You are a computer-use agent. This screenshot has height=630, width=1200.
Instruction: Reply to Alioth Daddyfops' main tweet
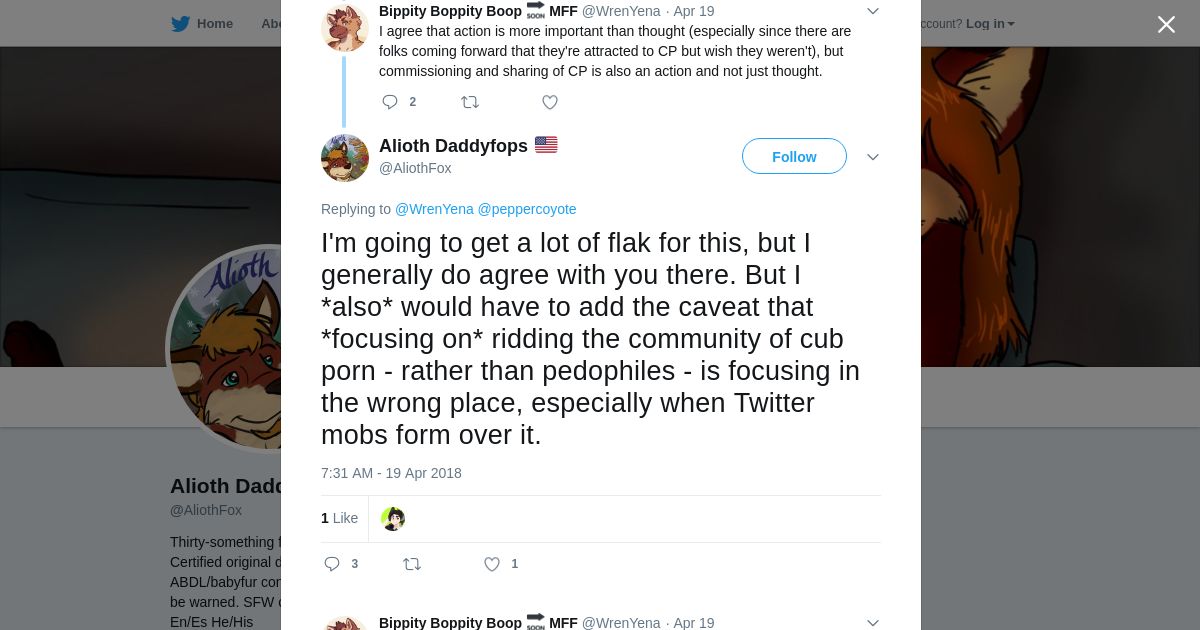tap(332, 564)
